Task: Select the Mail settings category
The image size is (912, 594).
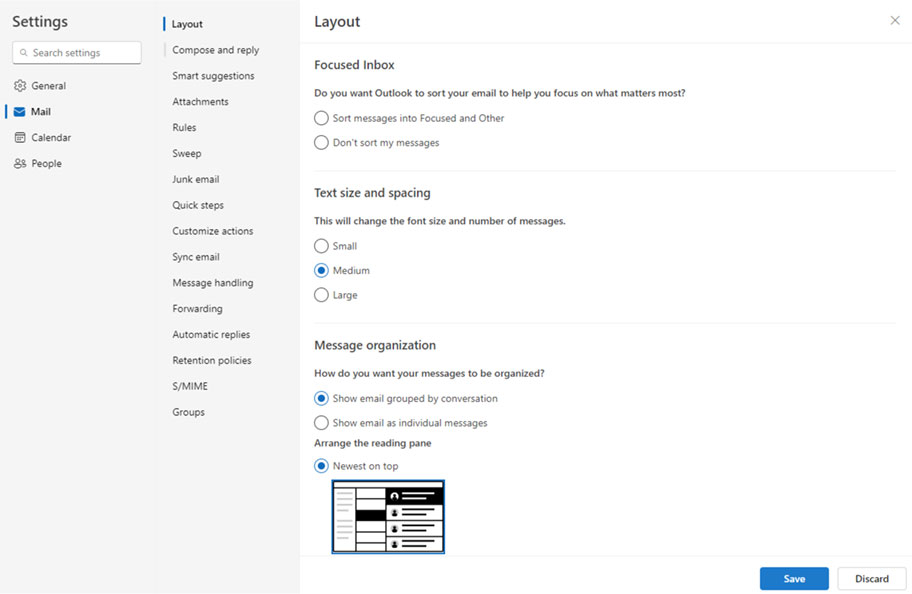Action: [x=33, y=112]
